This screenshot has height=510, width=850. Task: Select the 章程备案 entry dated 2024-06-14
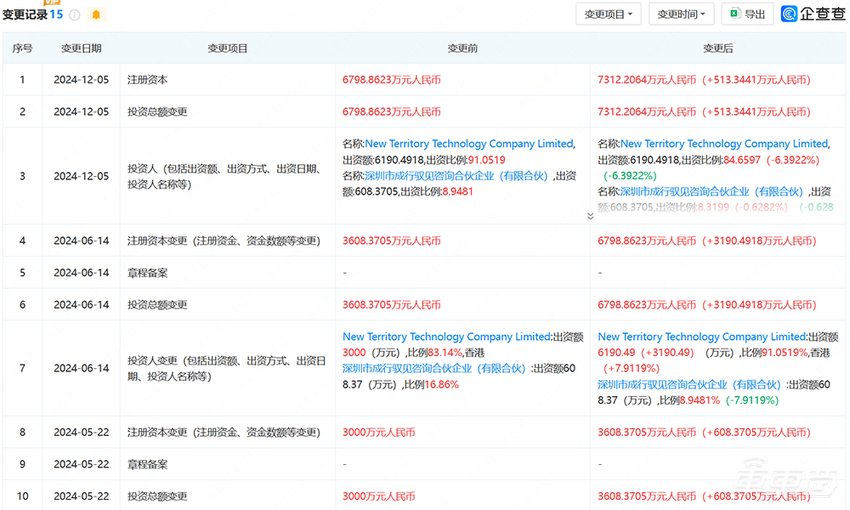[x=148, y=272]
